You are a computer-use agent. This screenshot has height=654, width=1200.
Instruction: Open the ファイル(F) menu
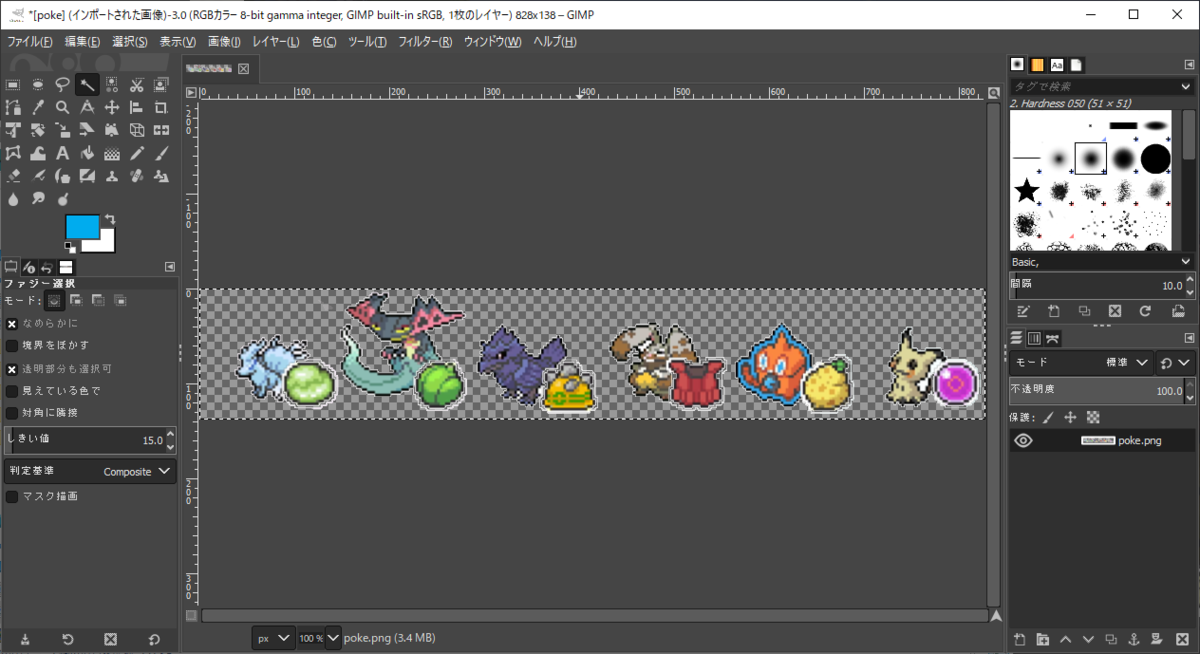[x=30, y=42]
